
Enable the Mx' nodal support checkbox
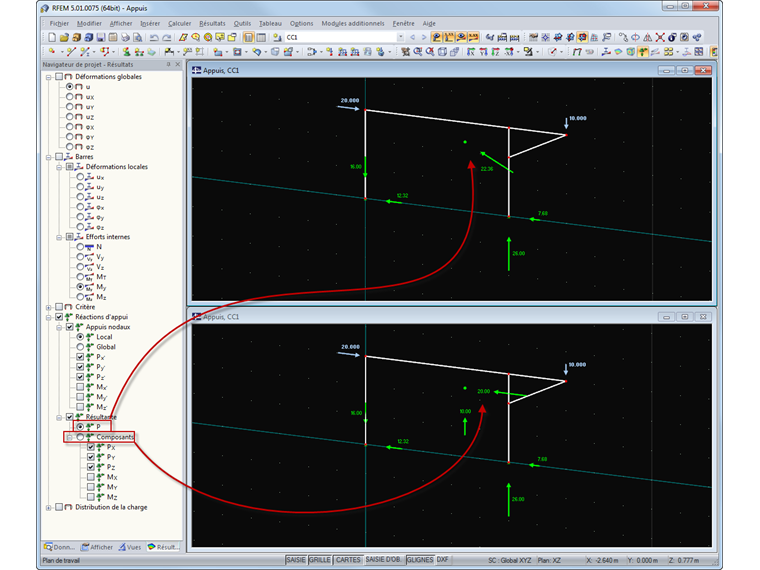pos(80,387)
